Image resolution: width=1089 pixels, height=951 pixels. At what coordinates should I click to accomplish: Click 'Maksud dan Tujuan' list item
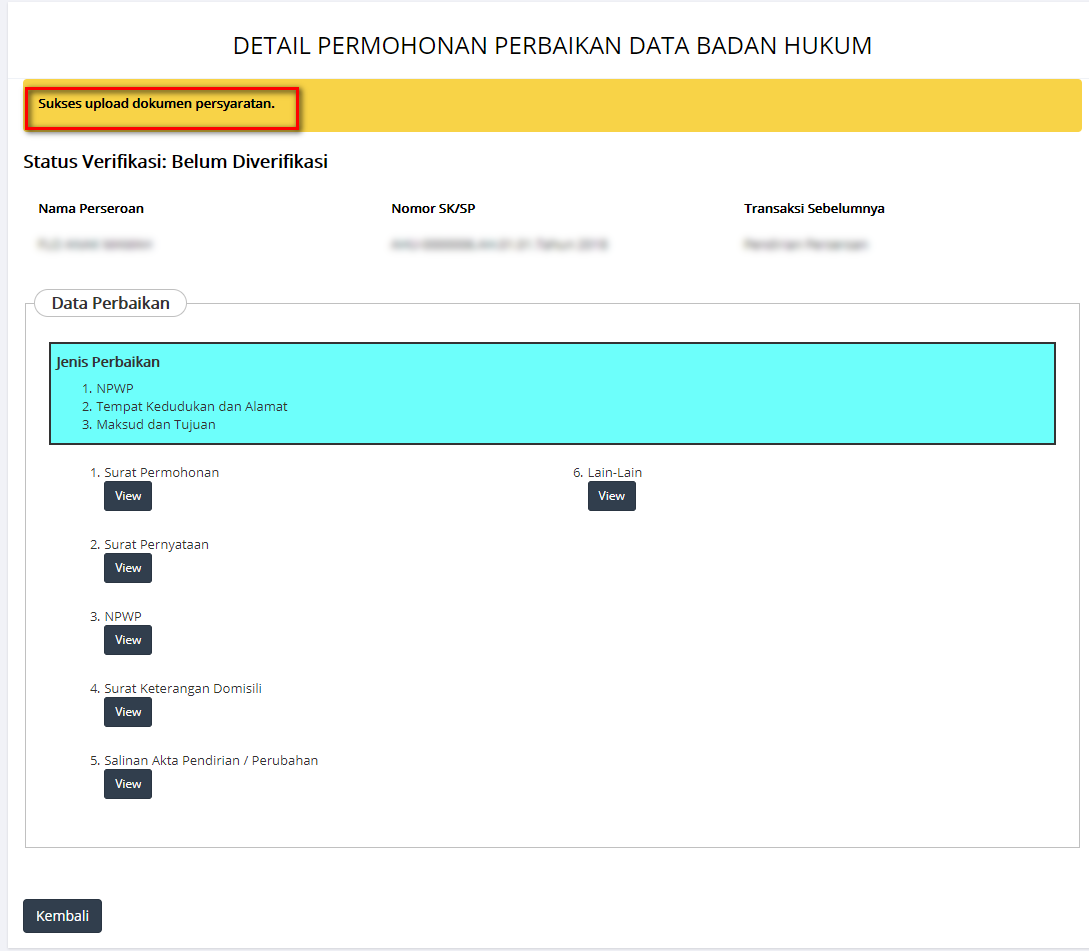coord(155,424)
